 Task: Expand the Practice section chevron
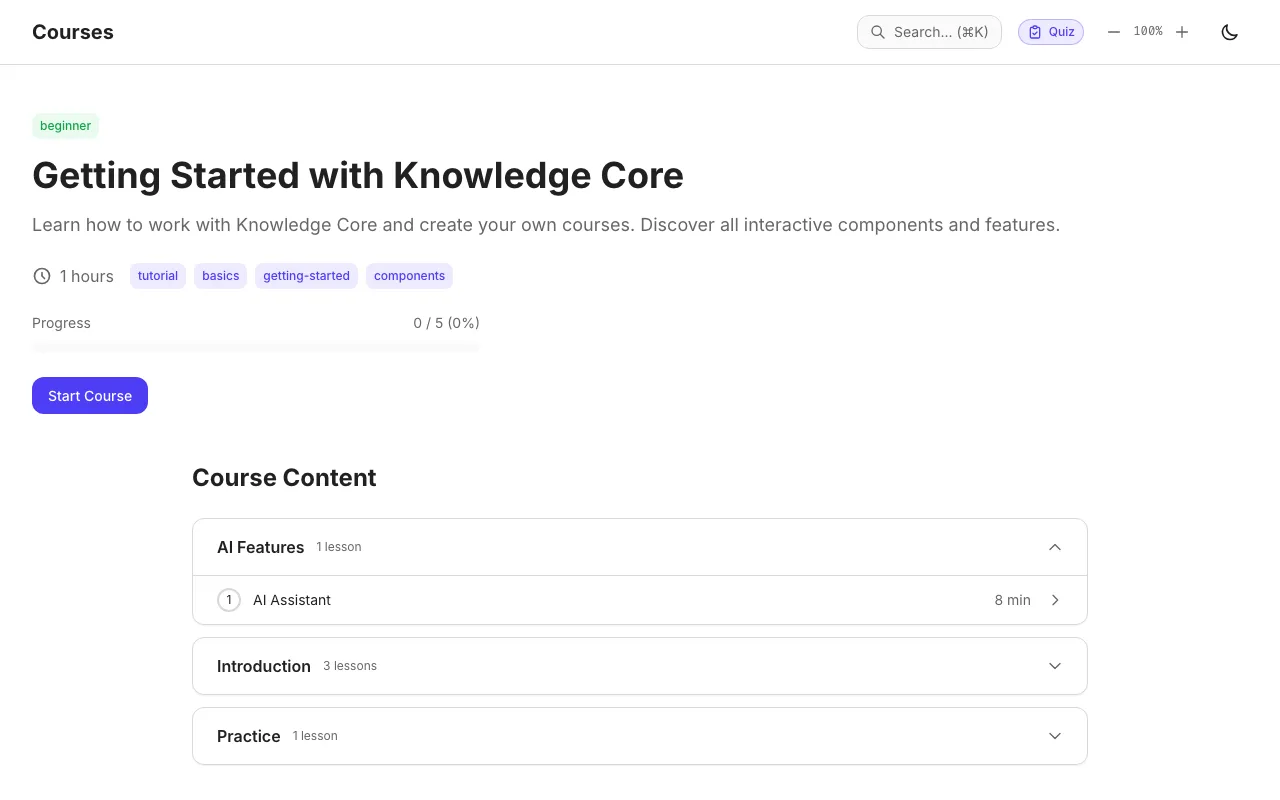pos(1055,736)
